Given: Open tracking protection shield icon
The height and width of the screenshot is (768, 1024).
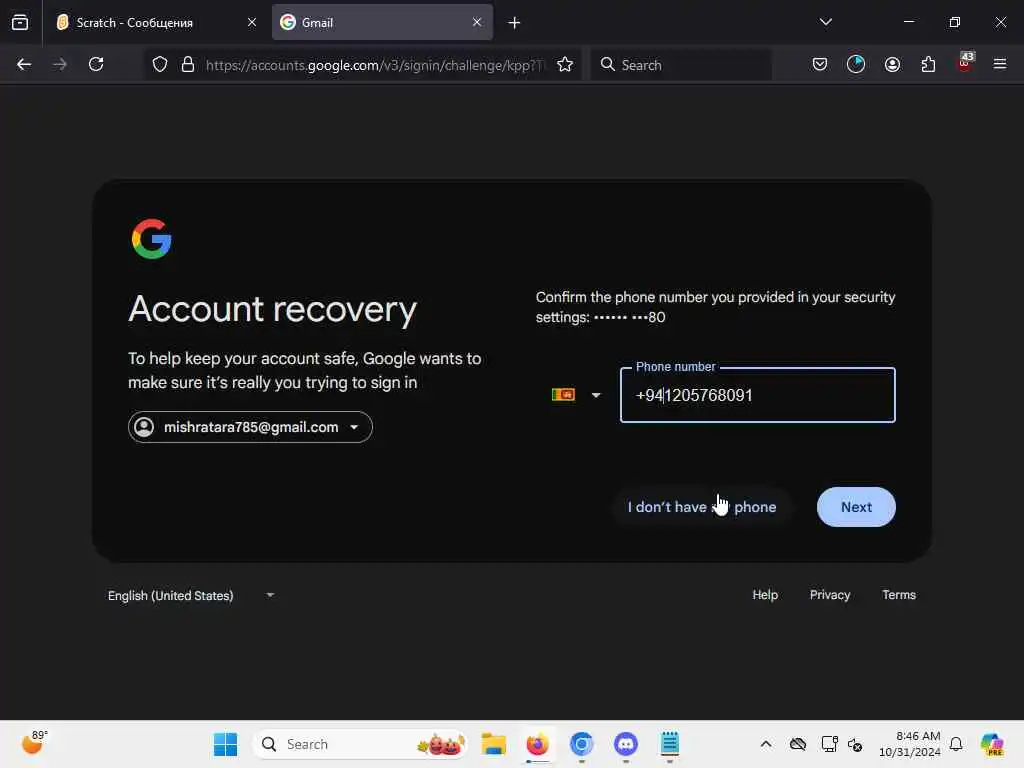Looking at the screenshot, I should (x=159, y=65).
